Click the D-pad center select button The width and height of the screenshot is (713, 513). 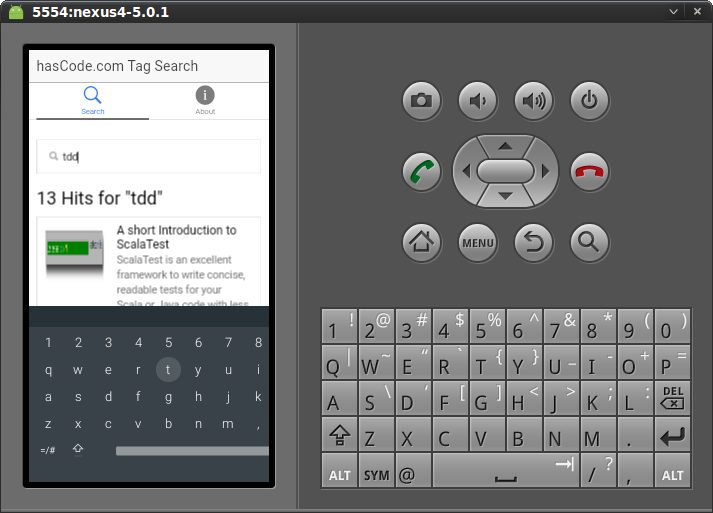(505, 171)
